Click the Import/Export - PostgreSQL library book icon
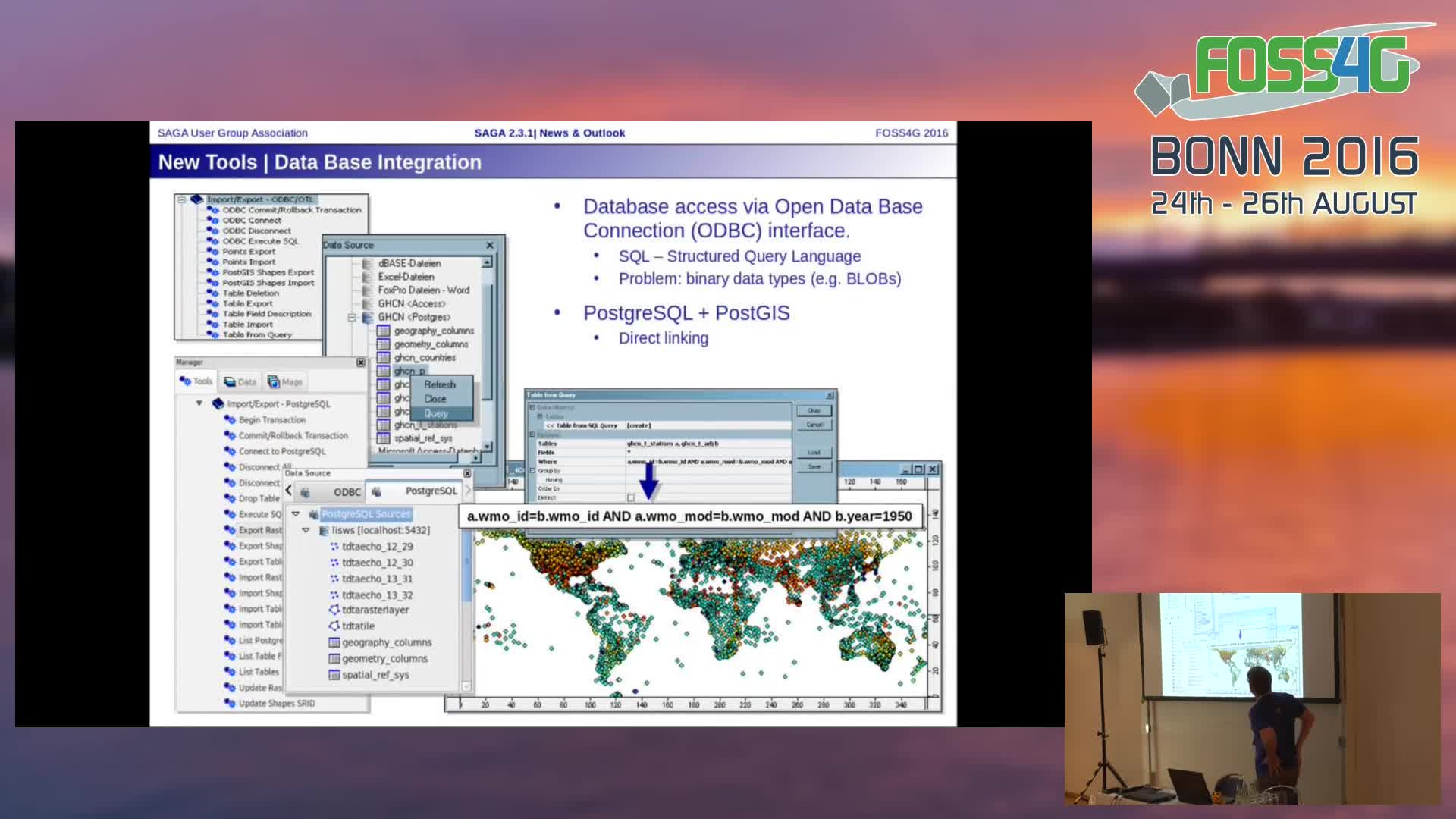Image resolution: width=1456 pixels, height=819 pixels. [x=218, y=403]
